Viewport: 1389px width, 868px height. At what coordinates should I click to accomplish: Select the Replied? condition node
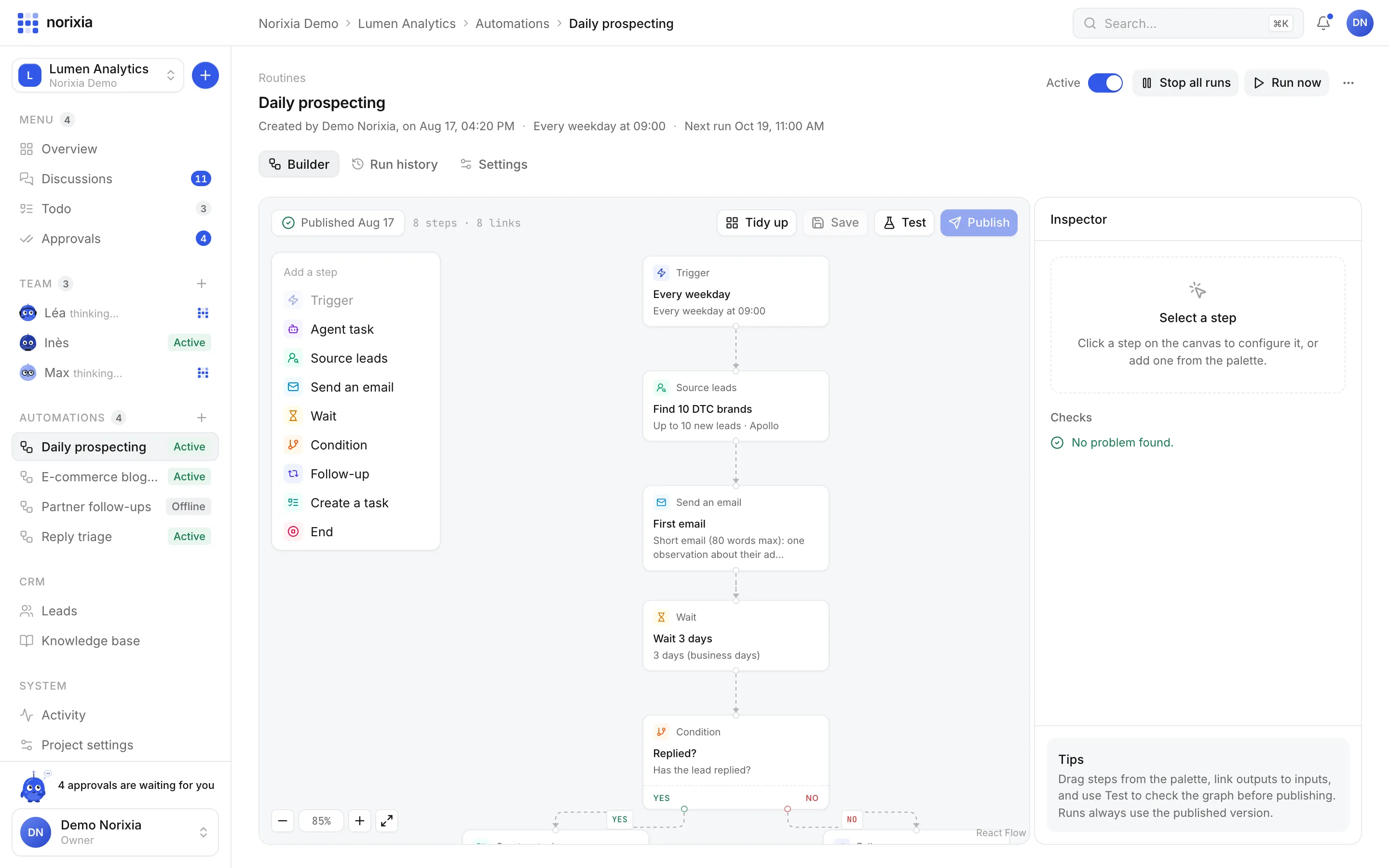735,762
